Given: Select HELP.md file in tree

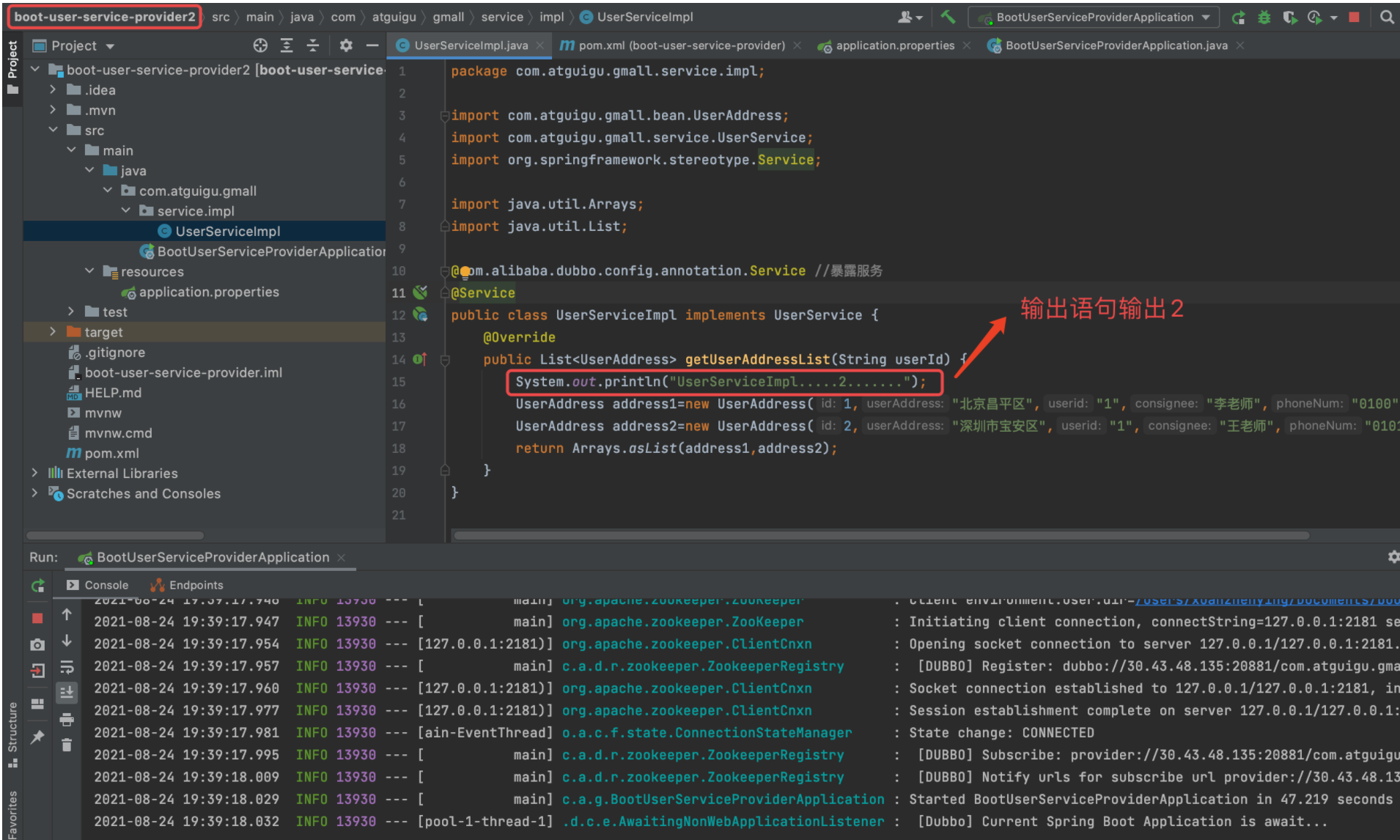Looking at the screenshot, I should [x=104, y=392].
